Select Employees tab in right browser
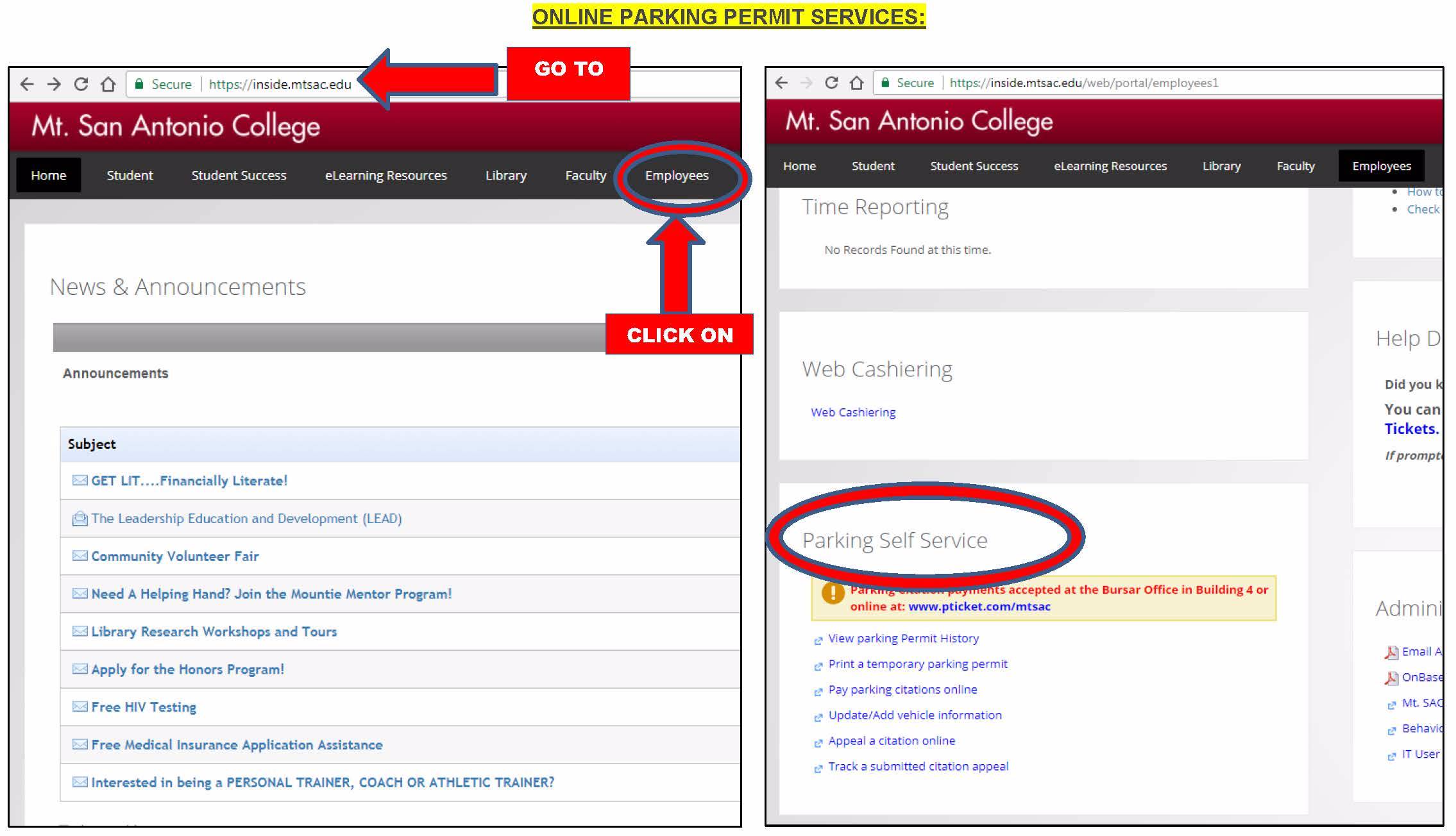This screenshot has width=1456, height=836. click(x=1382, y=165)
